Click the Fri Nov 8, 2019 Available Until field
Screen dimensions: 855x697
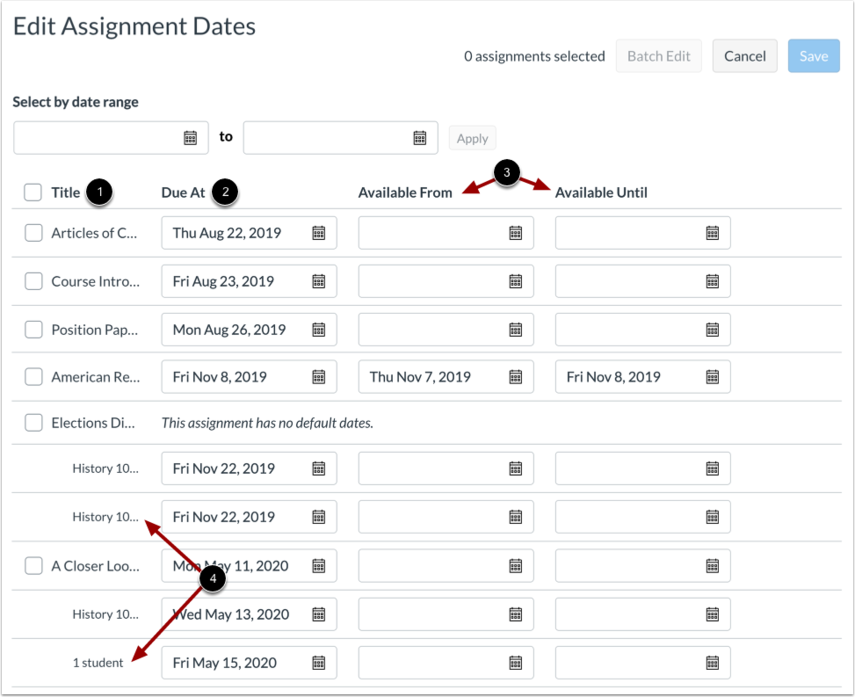pos(643,377)
